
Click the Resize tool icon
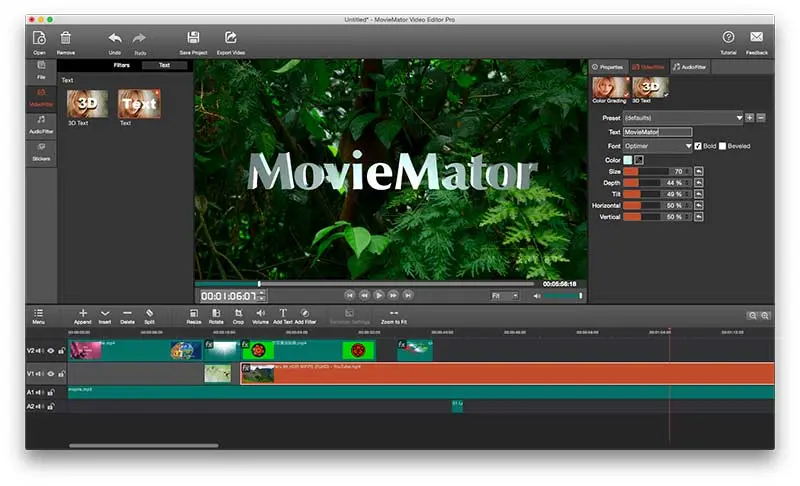[x=194, y=313]
